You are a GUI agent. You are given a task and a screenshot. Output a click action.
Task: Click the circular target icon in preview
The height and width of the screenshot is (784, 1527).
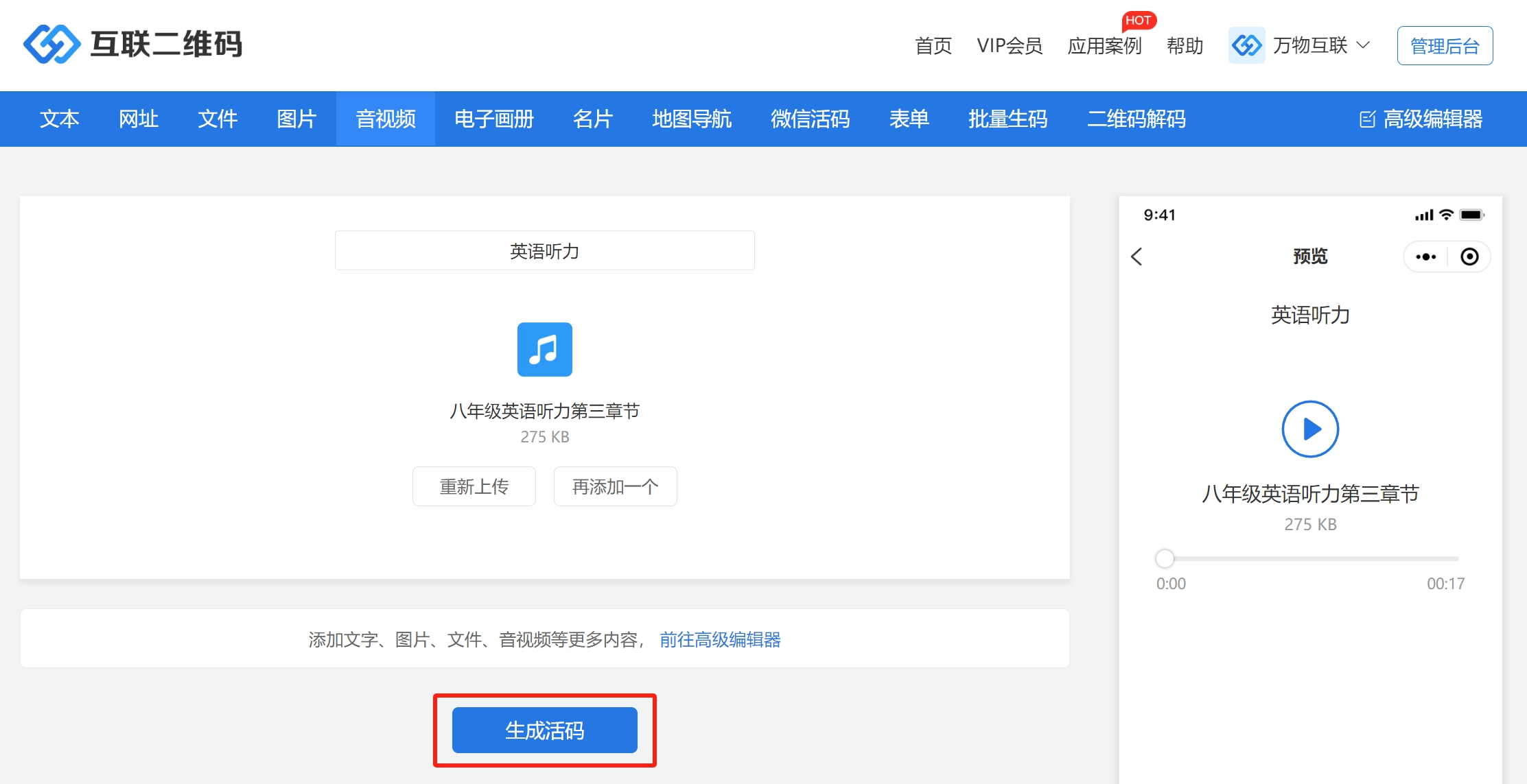1469,257
